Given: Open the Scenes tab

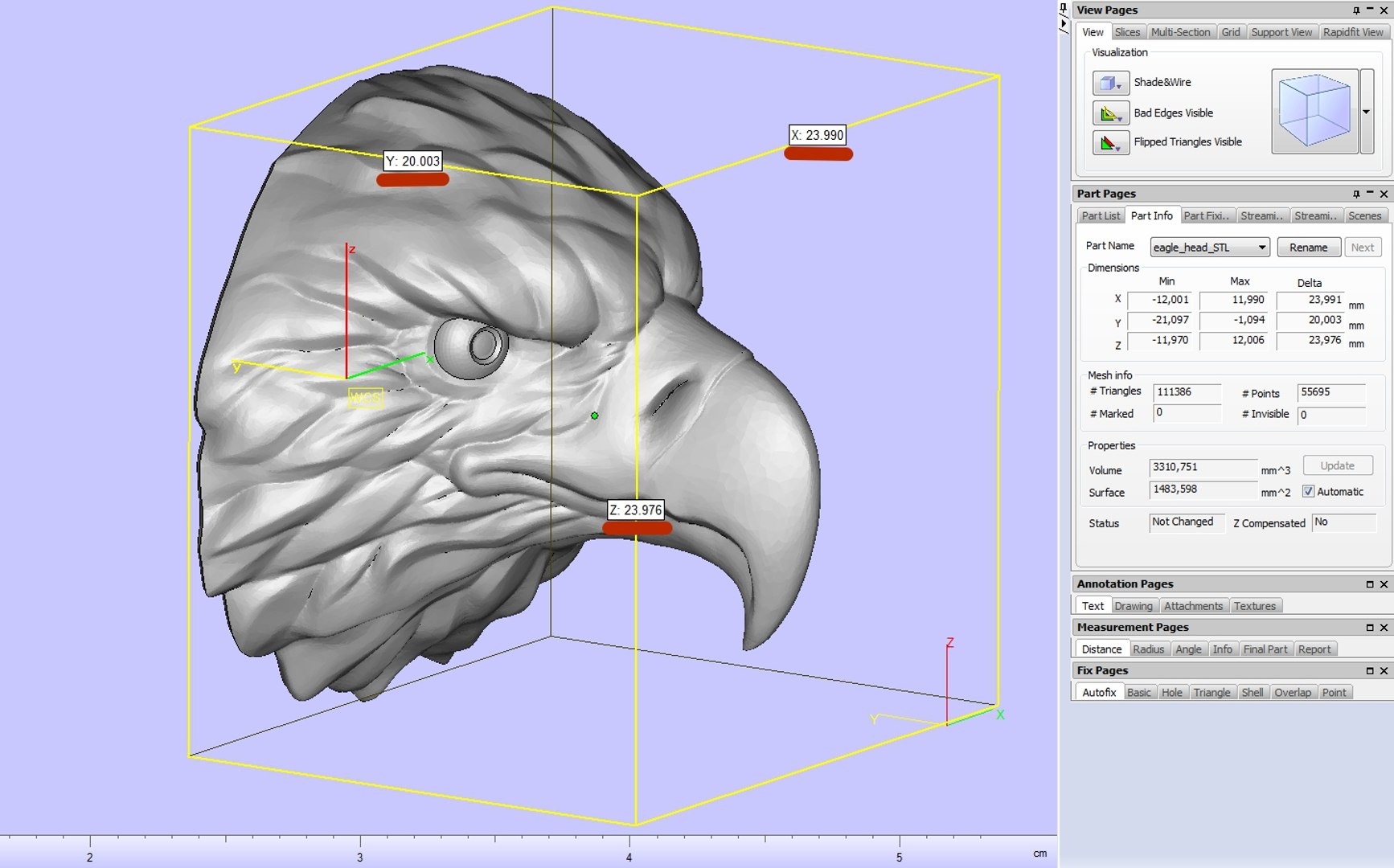Looking at the screenshot, I should pos(1364,216).
